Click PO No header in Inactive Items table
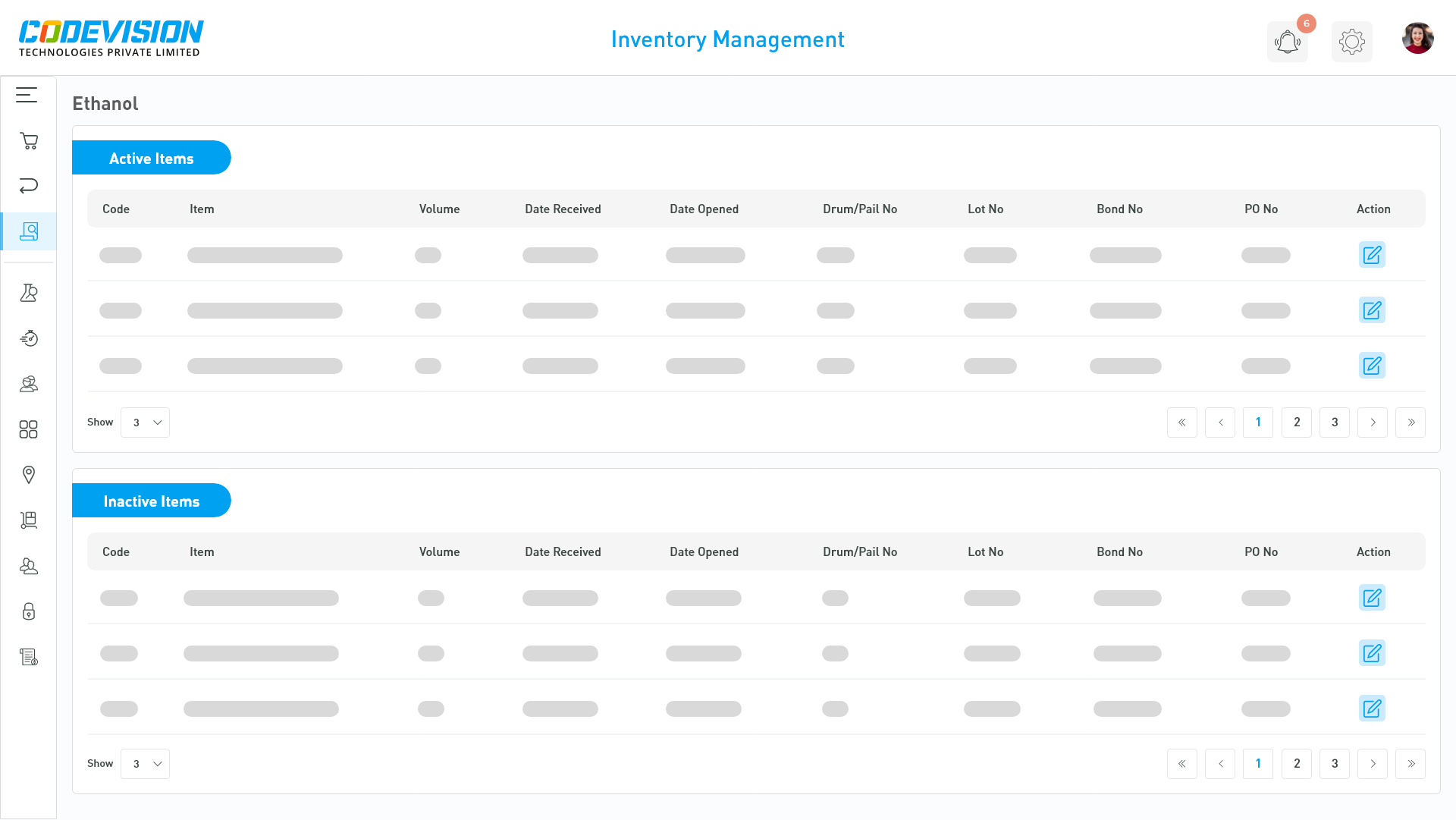Image resolution: width=1456 pixels, height=820 pixels. click(1261, 552)
